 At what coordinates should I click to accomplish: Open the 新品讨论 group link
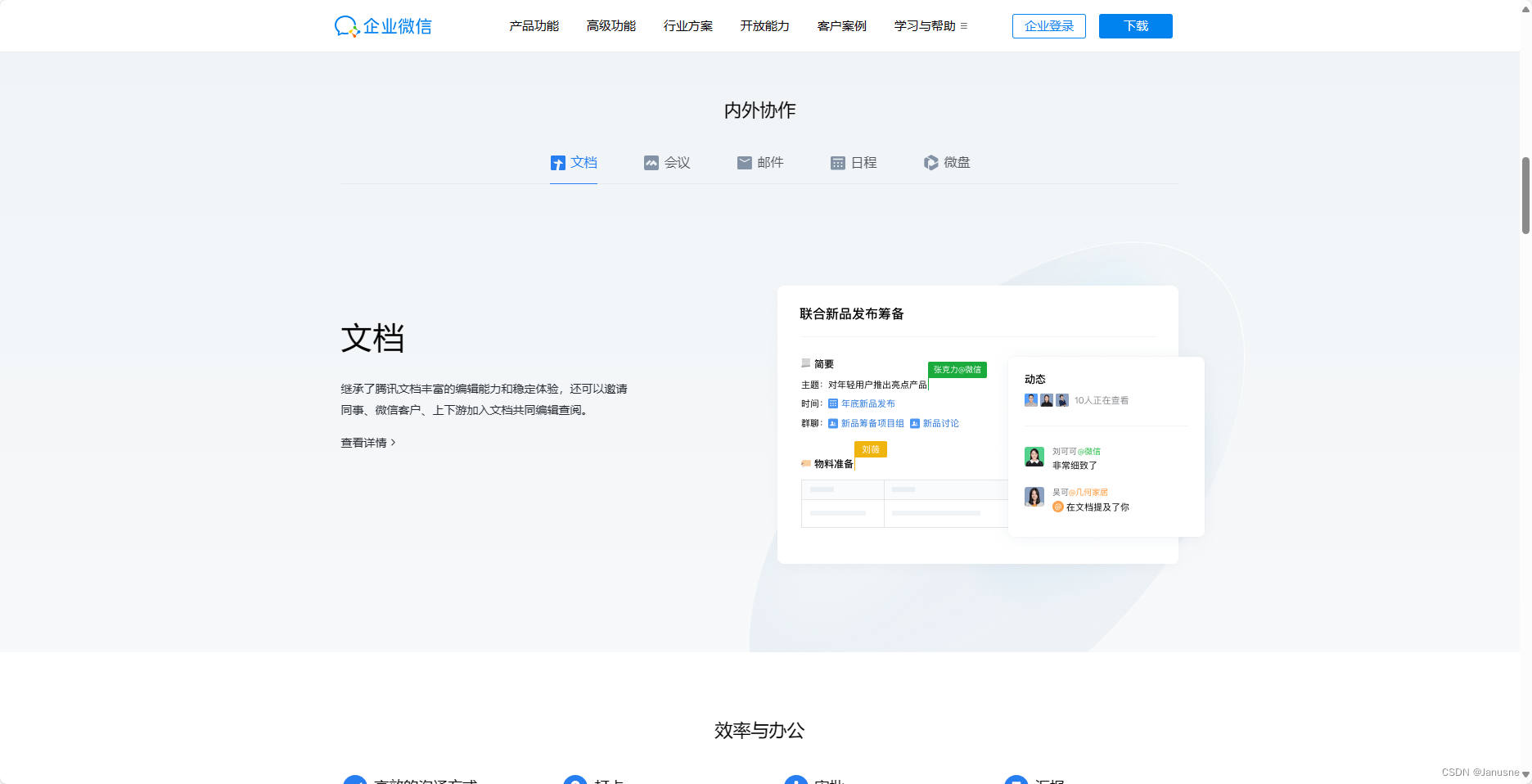(941, 423)
